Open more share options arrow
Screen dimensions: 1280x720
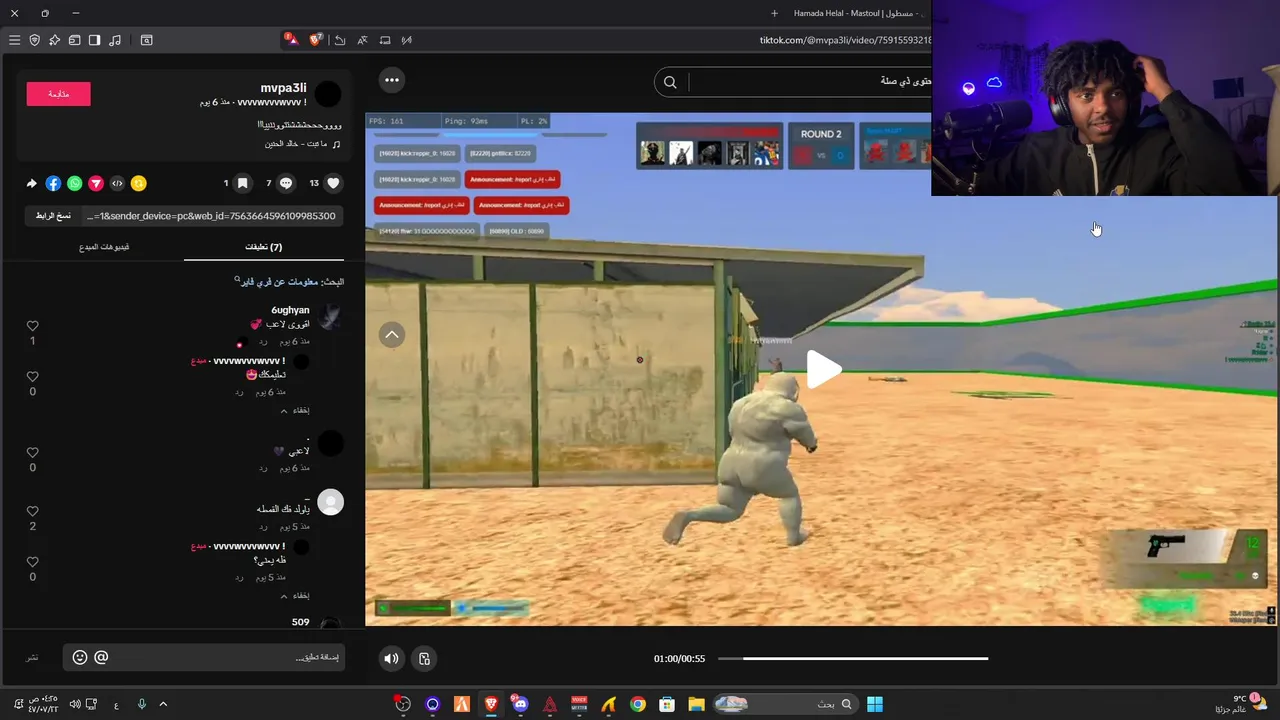tap(31, 183)
